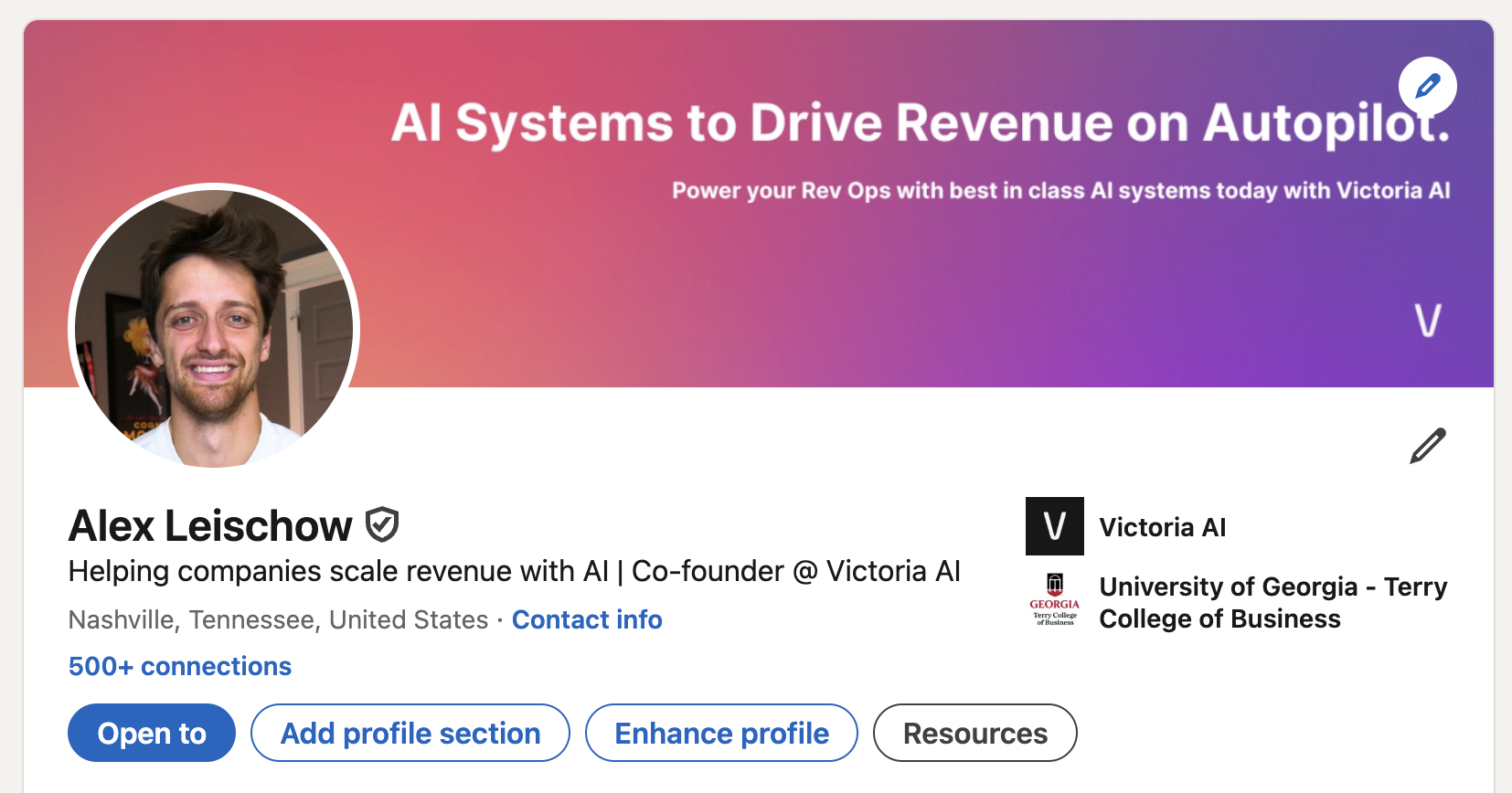The height and width of the screenshot is (793, 1512).
Task: Click the headline Helping companies scale revenue with AI
Action: [515, 571]
